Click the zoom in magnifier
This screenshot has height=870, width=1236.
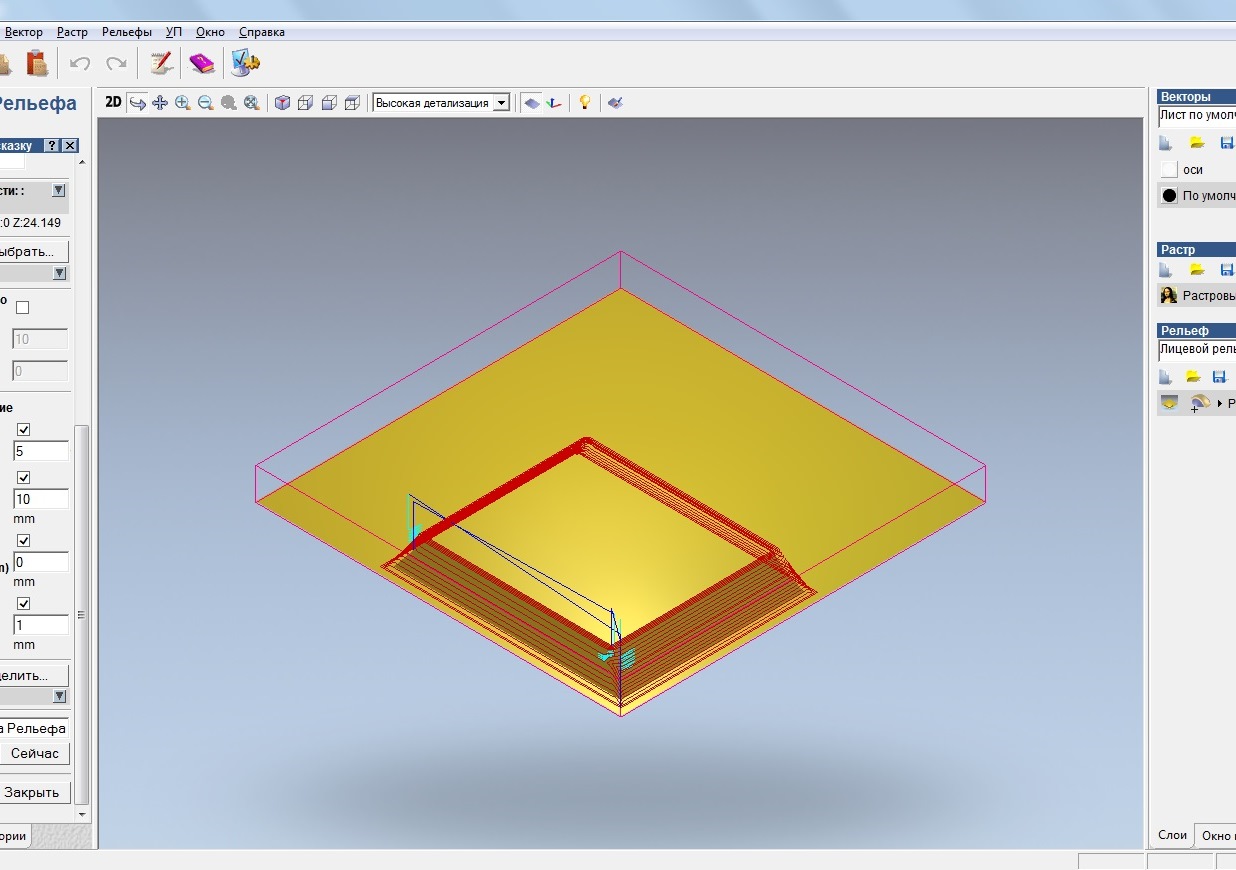183,102
